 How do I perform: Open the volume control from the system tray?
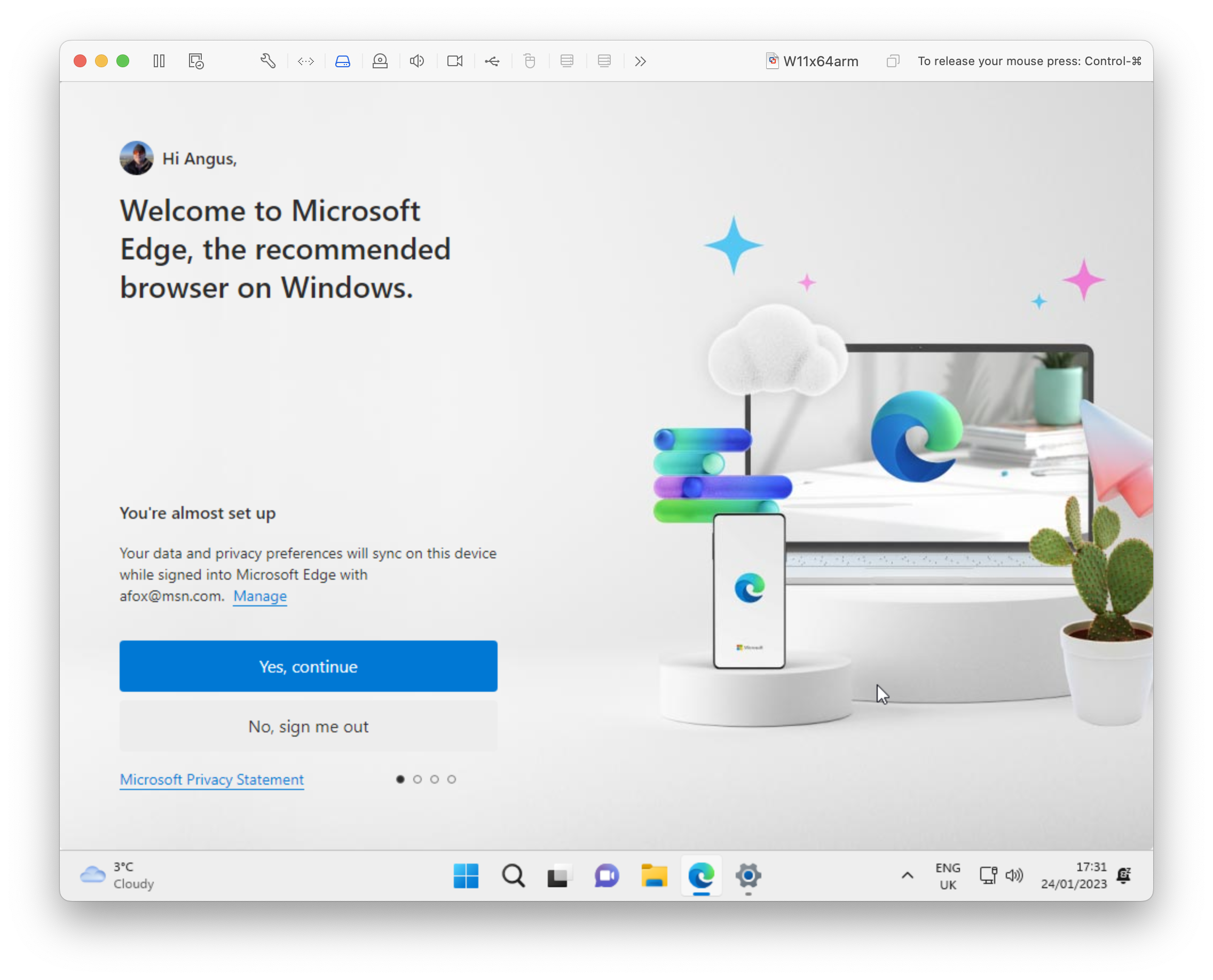coord(1015,875)
